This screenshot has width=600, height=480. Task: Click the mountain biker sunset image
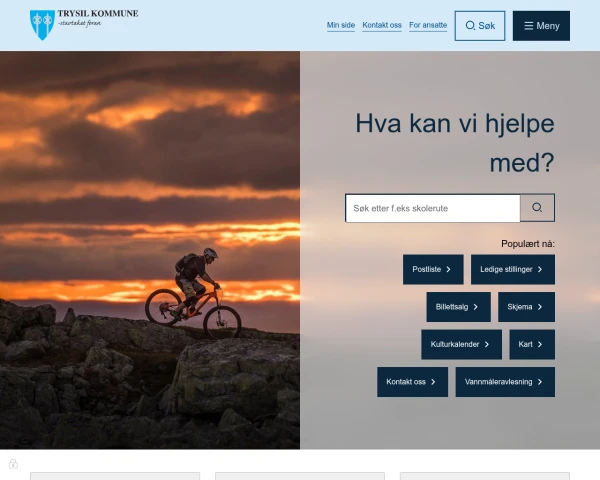point(150,250)
